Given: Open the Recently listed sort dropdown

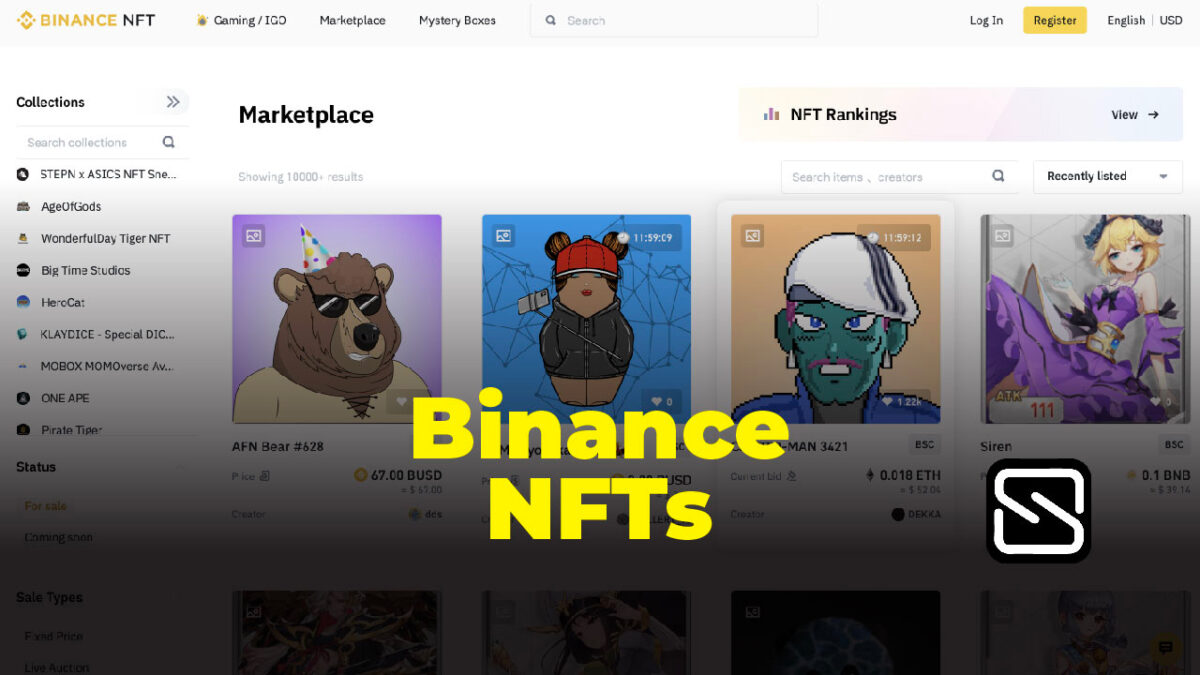Looking at the screenshot, I should coord(1108,176).
